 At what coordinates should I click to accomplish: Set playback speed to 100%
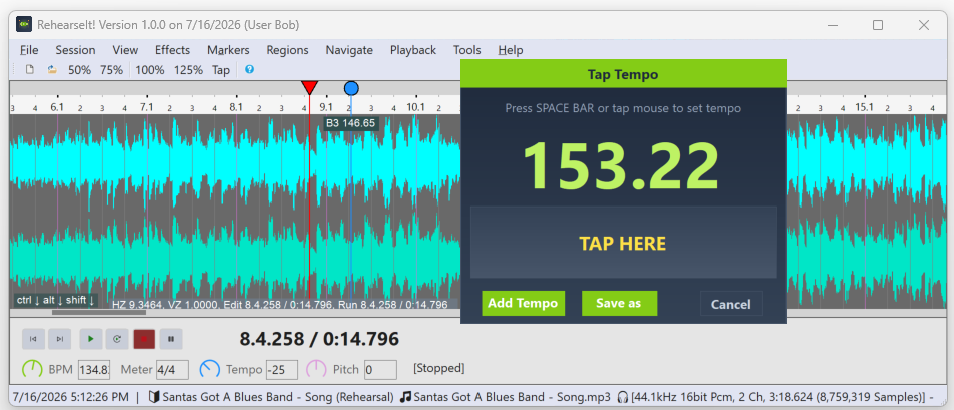(x=150, y=70)
